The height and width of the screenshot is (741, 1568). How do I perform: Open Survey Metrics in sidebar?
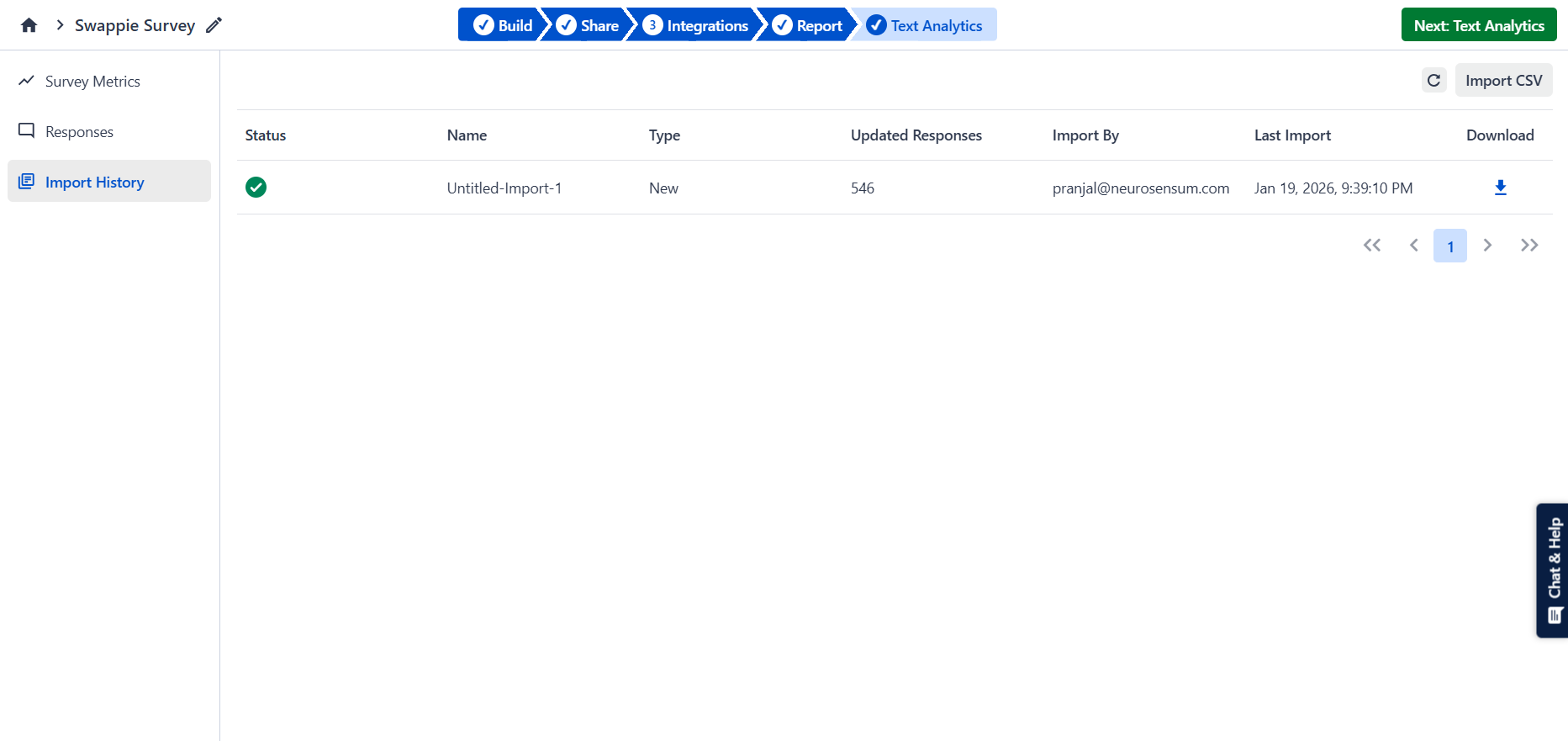[x=92, y=82]
